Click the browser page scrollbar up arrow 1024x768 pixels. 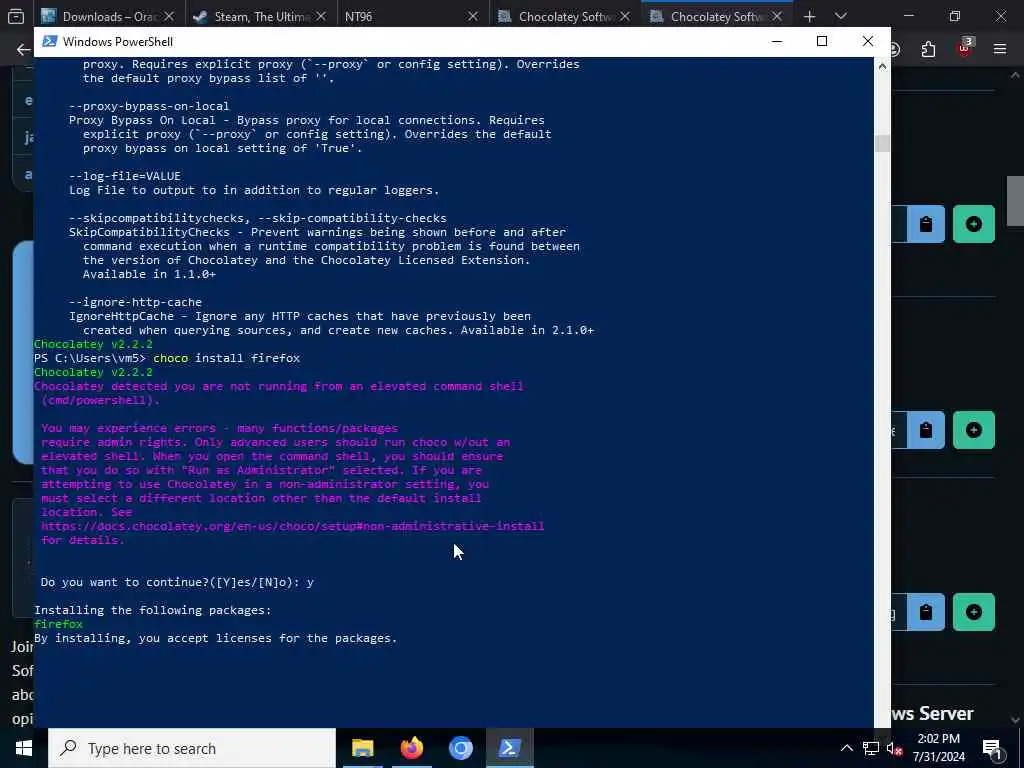tap(1016, 75)
